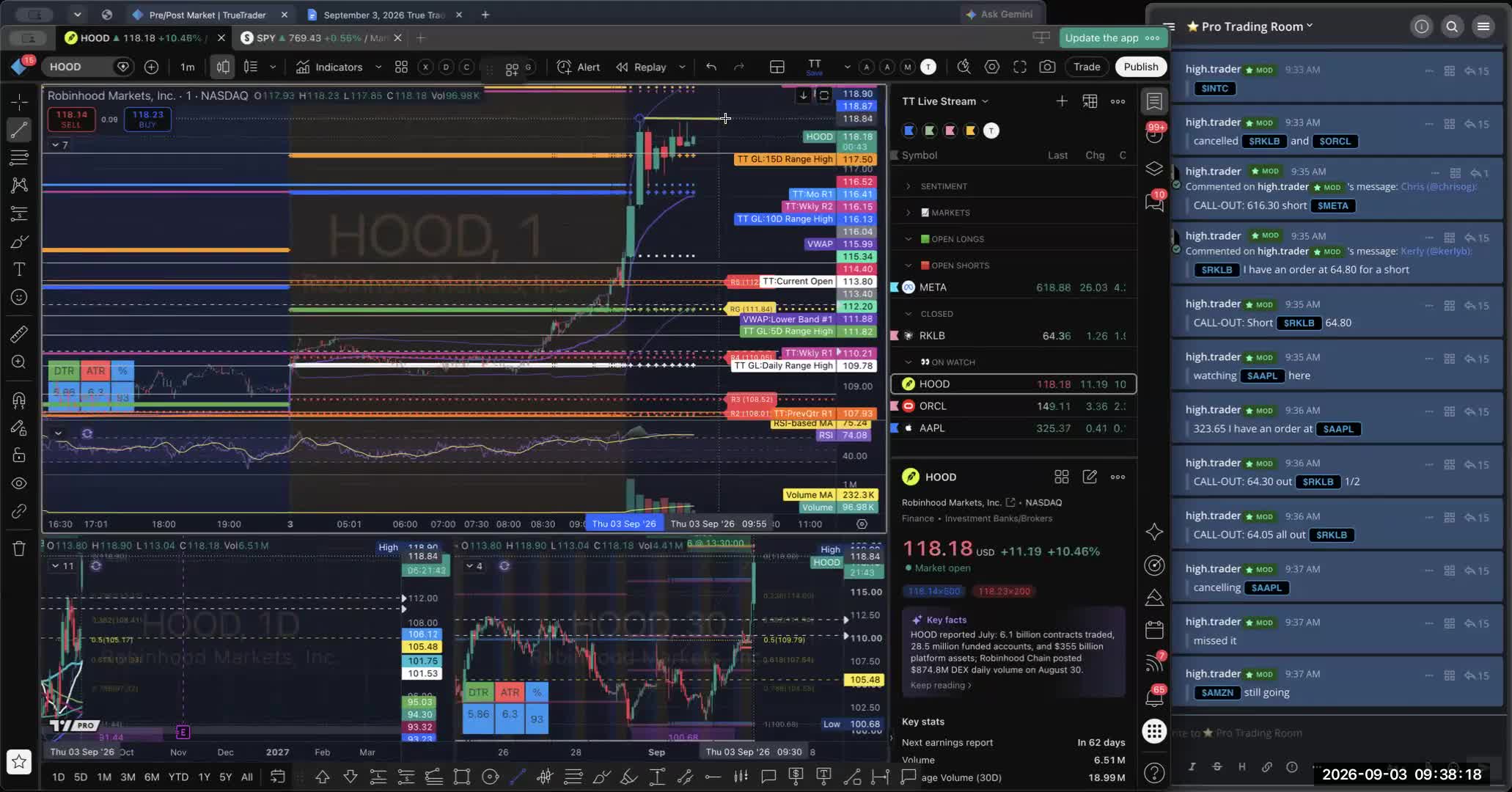Open the Indicators dialog
This screenshot has height=792, width=1512.
[x=330, y=67]
